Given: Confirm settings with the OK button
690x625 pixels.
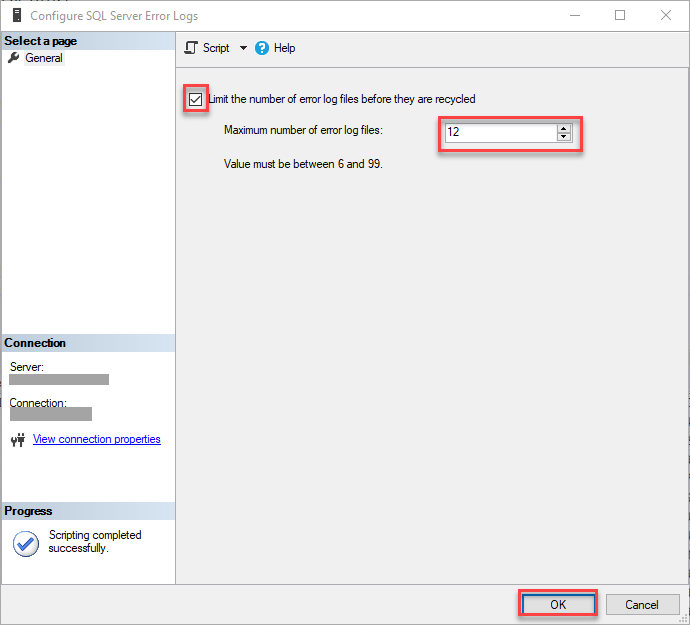Looking at the screenshot, I should pos(558,604).
